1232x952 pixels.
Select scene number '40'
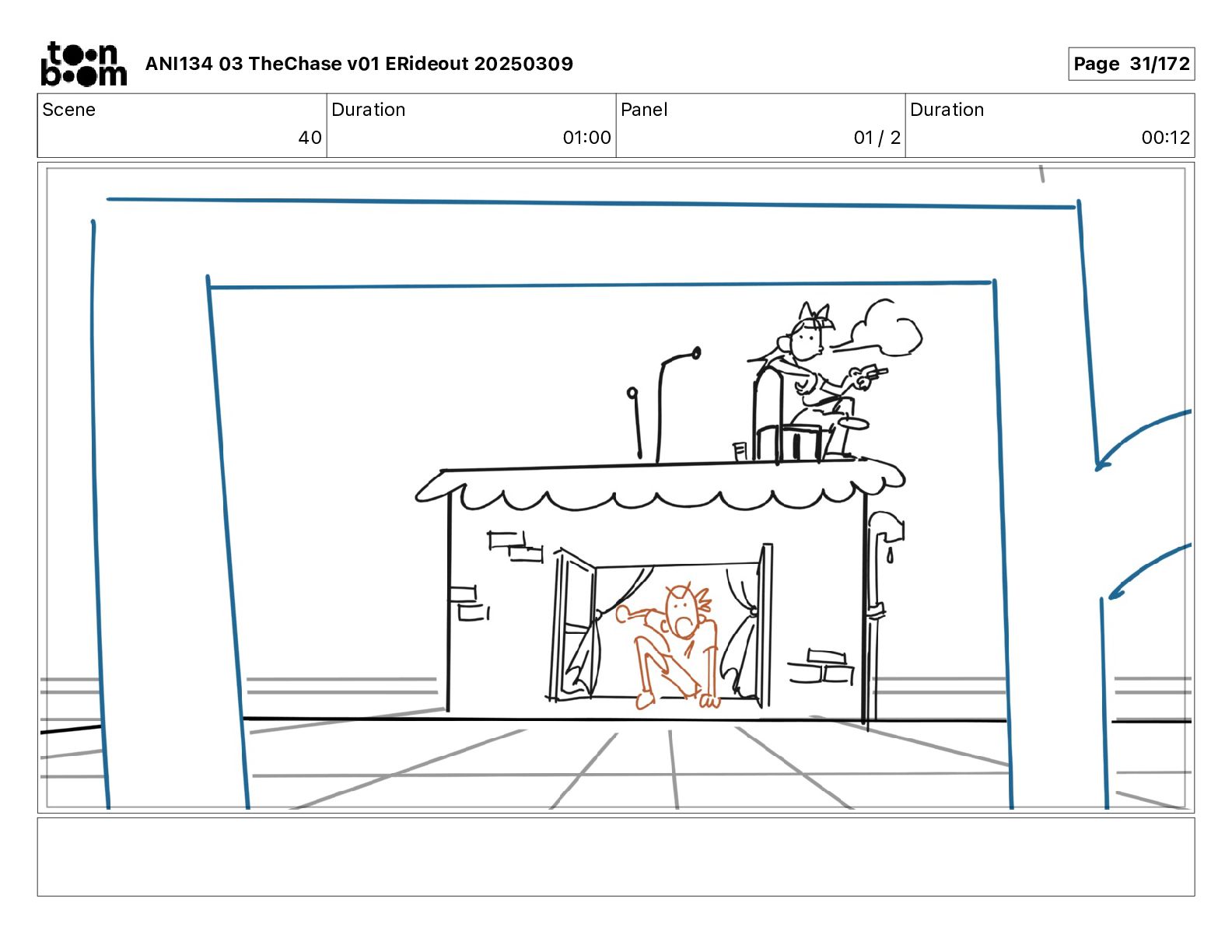pyautogui.click(x=310, y=138)
